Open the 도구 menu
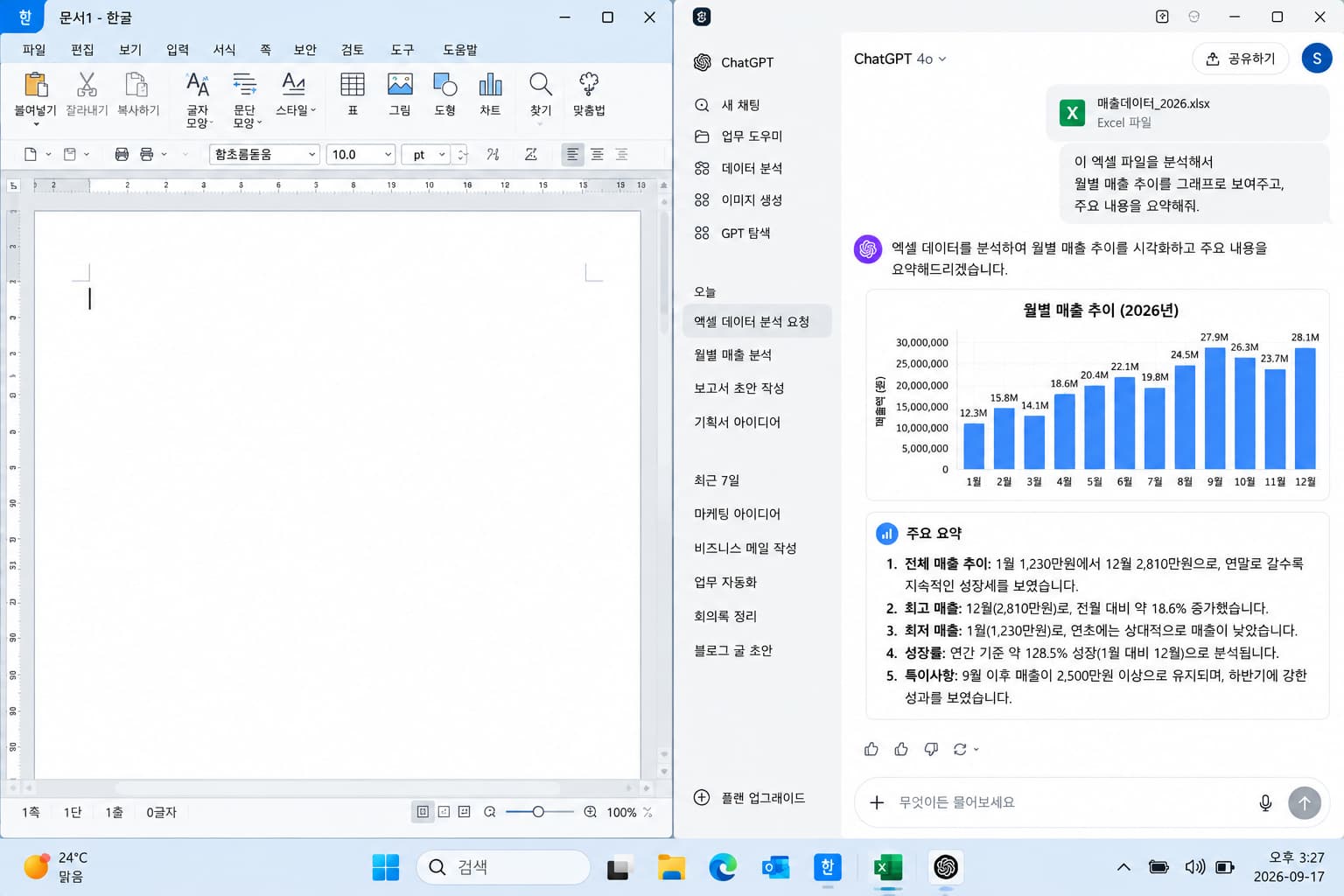This screenshot has height=896, width=1344. pos(402,50)
